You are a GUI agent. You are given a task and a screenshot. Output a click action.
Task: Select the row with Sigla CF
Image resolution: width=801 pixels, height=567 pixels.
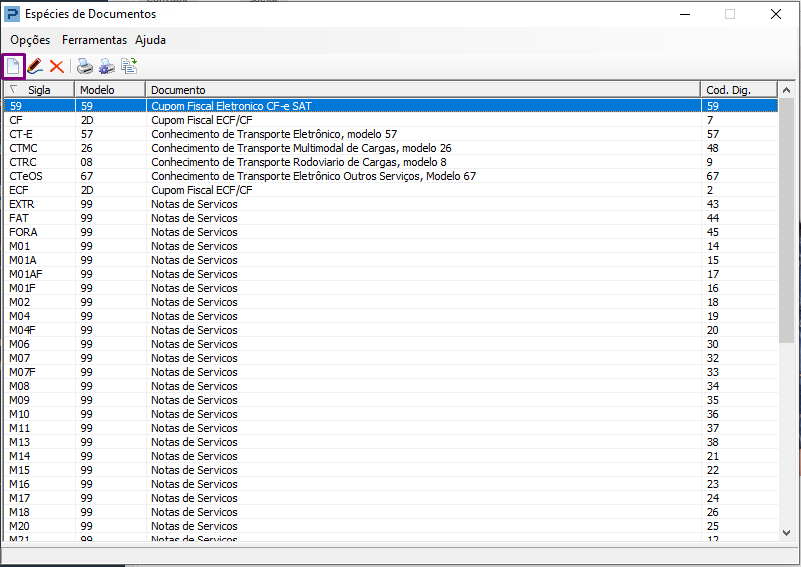(391, 120)
